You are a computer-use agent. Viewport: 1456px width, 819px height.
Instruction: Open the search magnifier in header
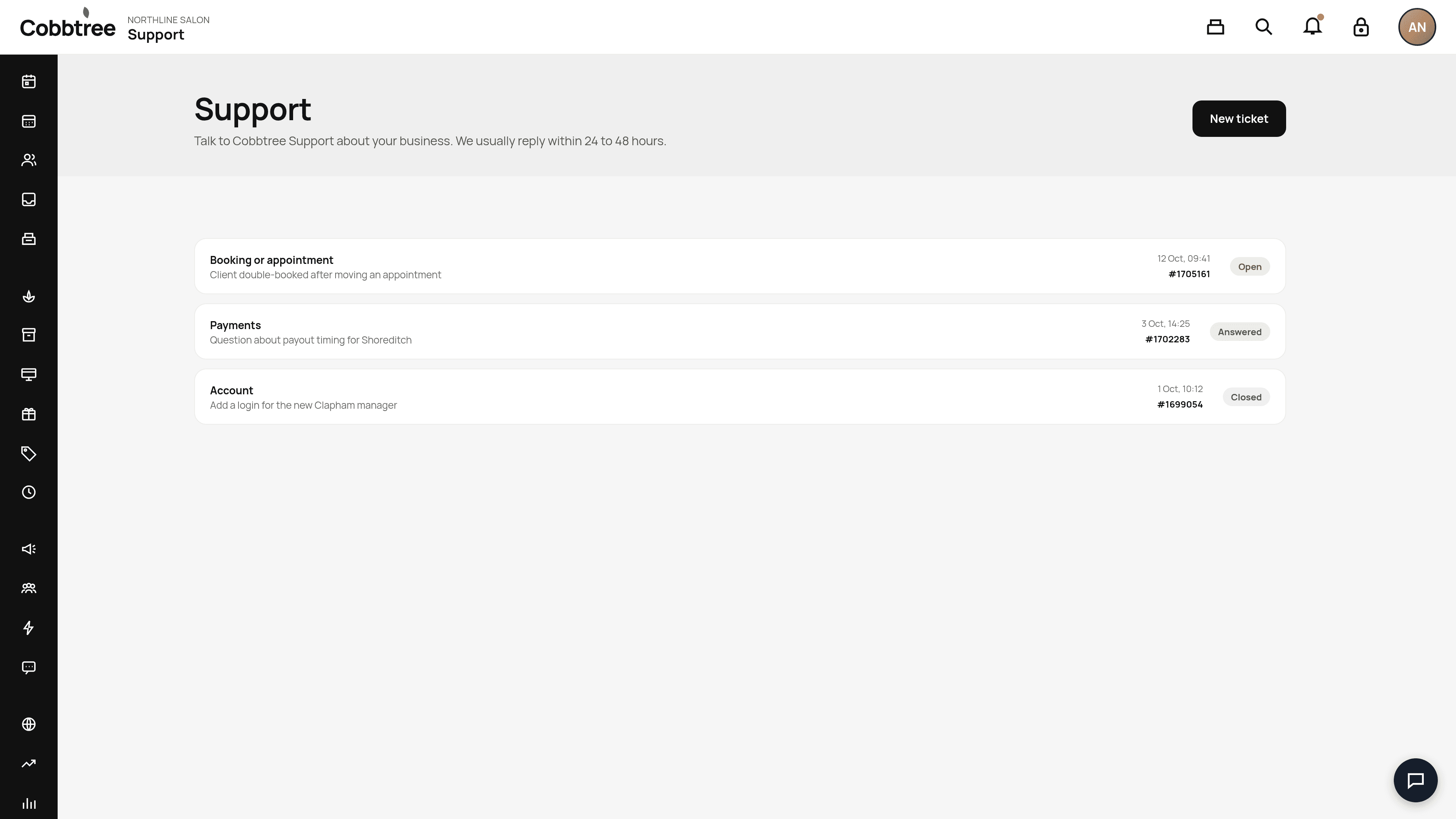(x=1264, y=27)
